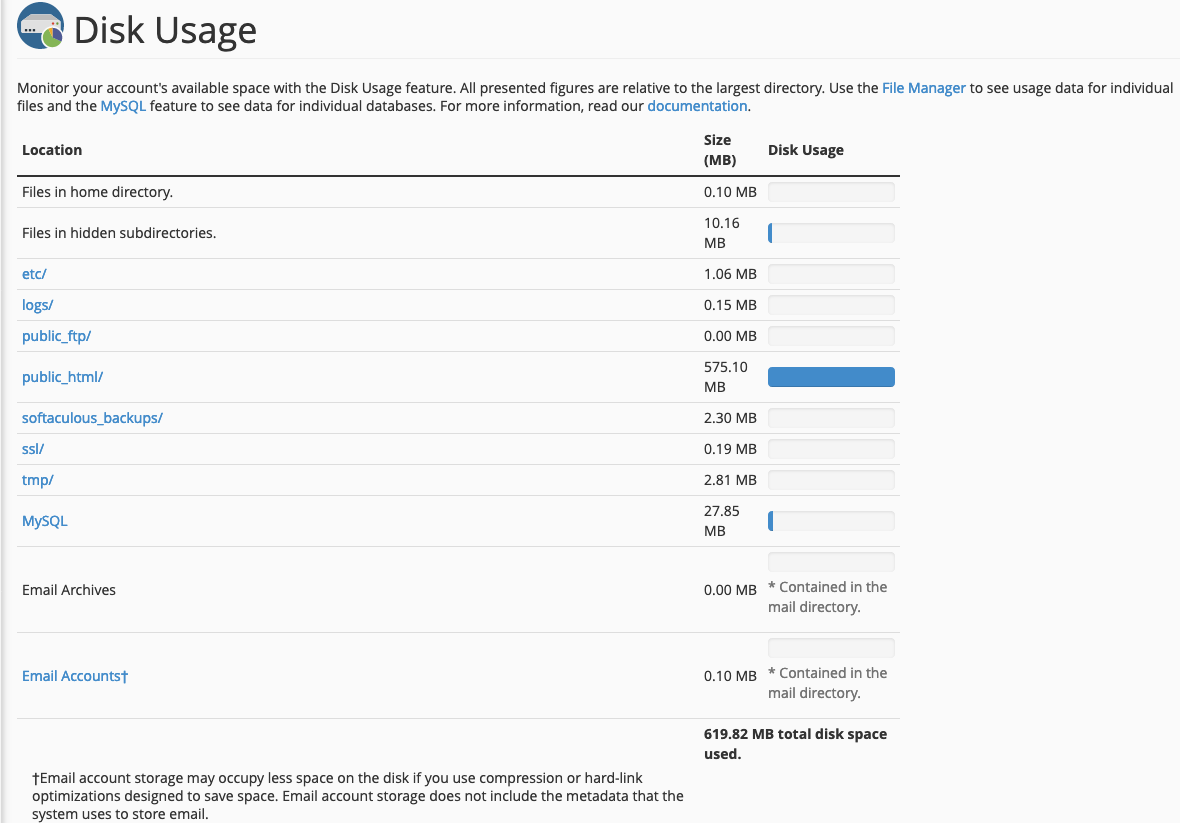The image size is (1180, 823).
Task: Open the softaculous_backups/ directory
Action: pos(92,418)
